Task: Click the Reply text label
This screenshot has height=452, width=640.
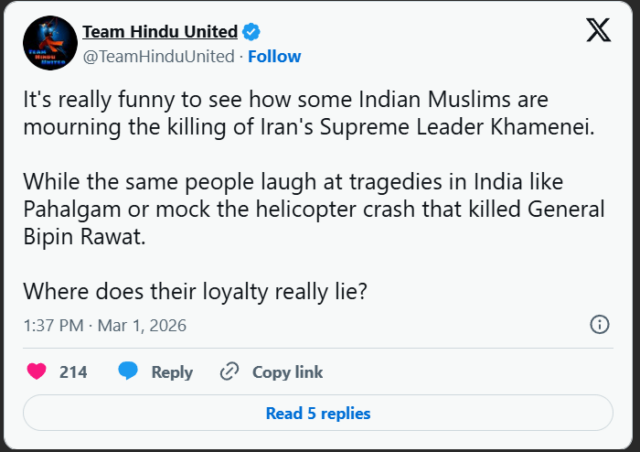Action: (x=172, y=372)
